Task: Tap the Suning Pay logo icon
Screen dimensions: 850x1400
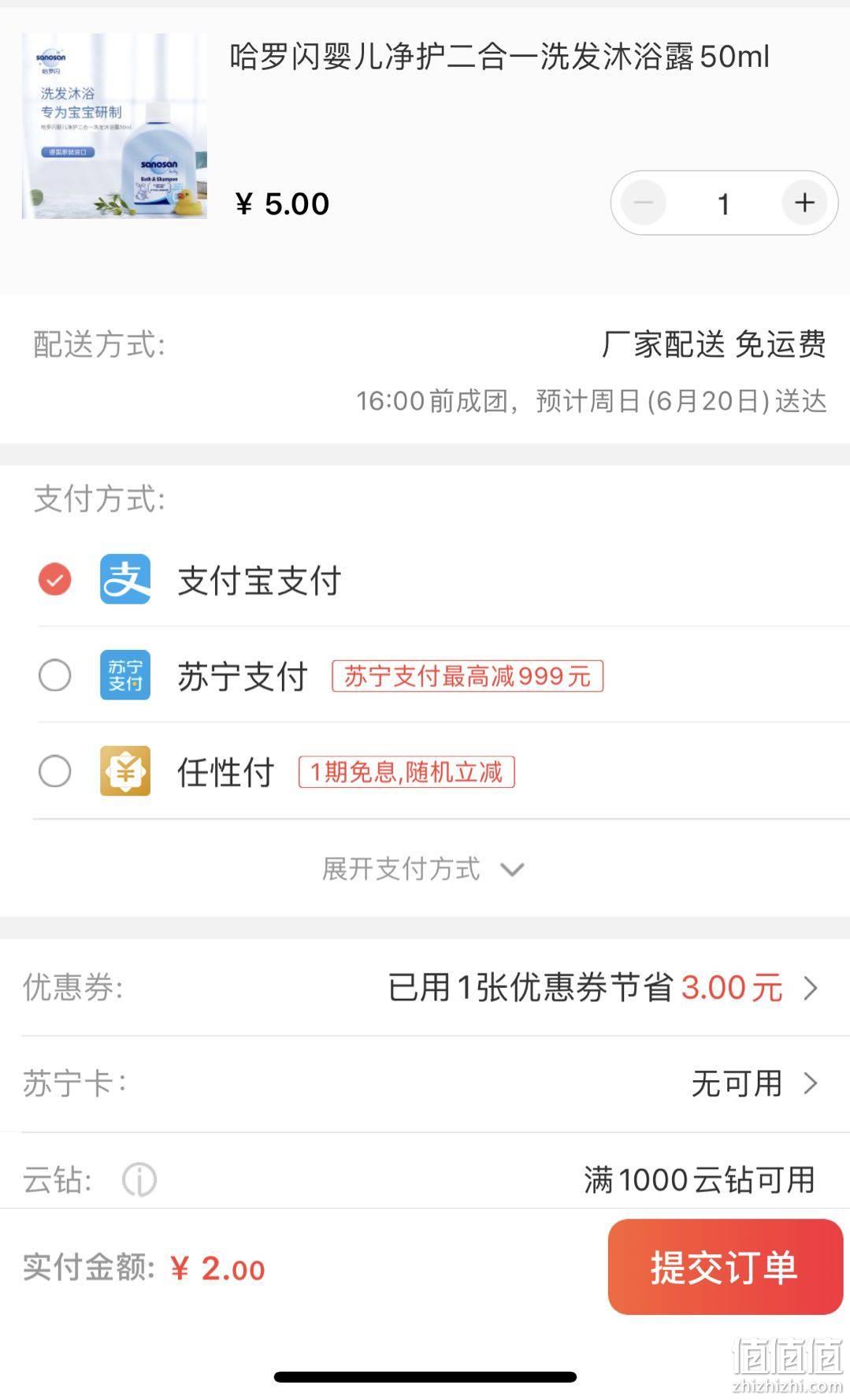Action: (125, 675)
